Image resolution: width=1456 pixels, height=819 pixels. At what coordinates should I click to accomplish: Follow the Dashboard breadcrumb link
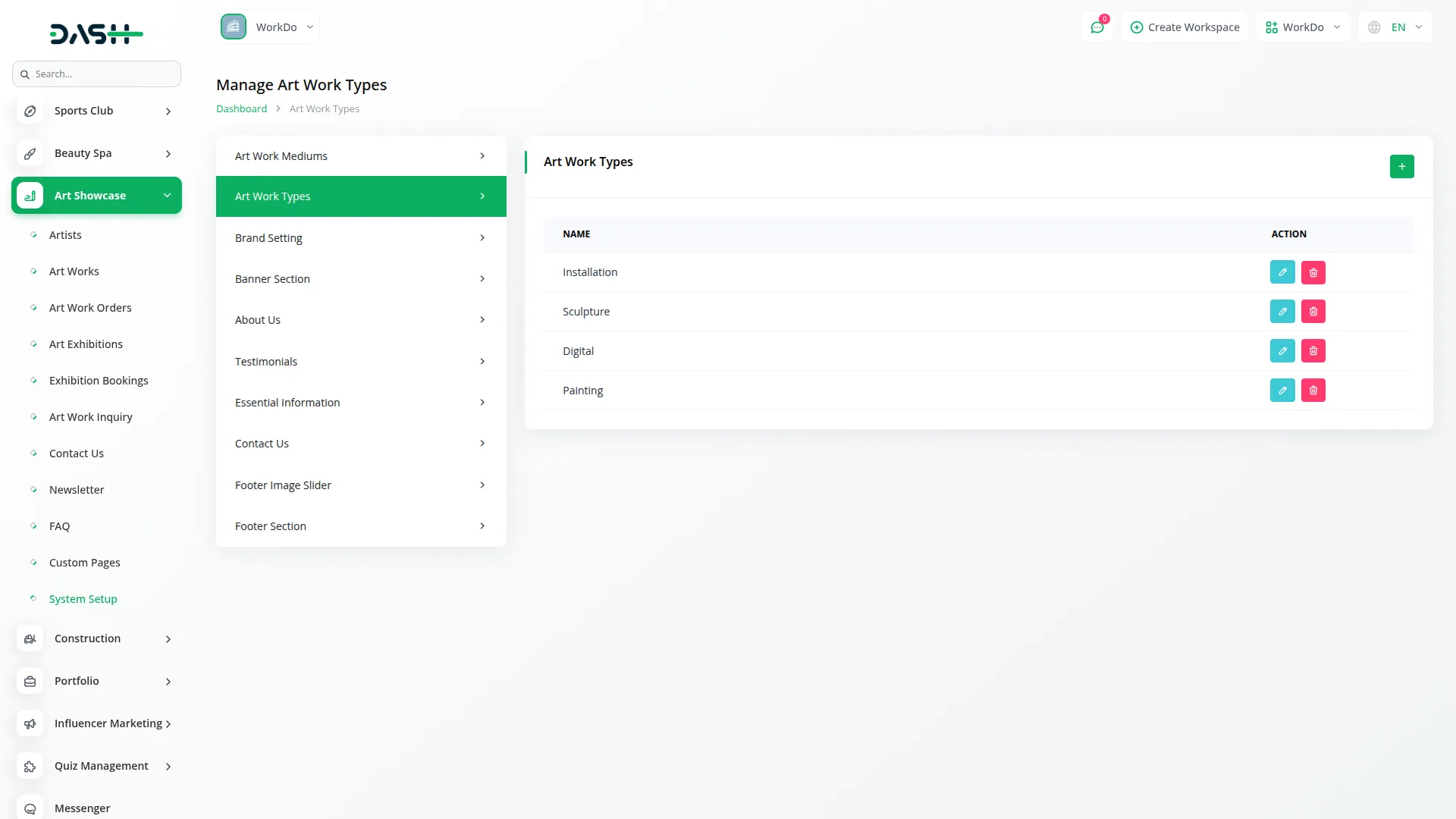coord(241,109)
